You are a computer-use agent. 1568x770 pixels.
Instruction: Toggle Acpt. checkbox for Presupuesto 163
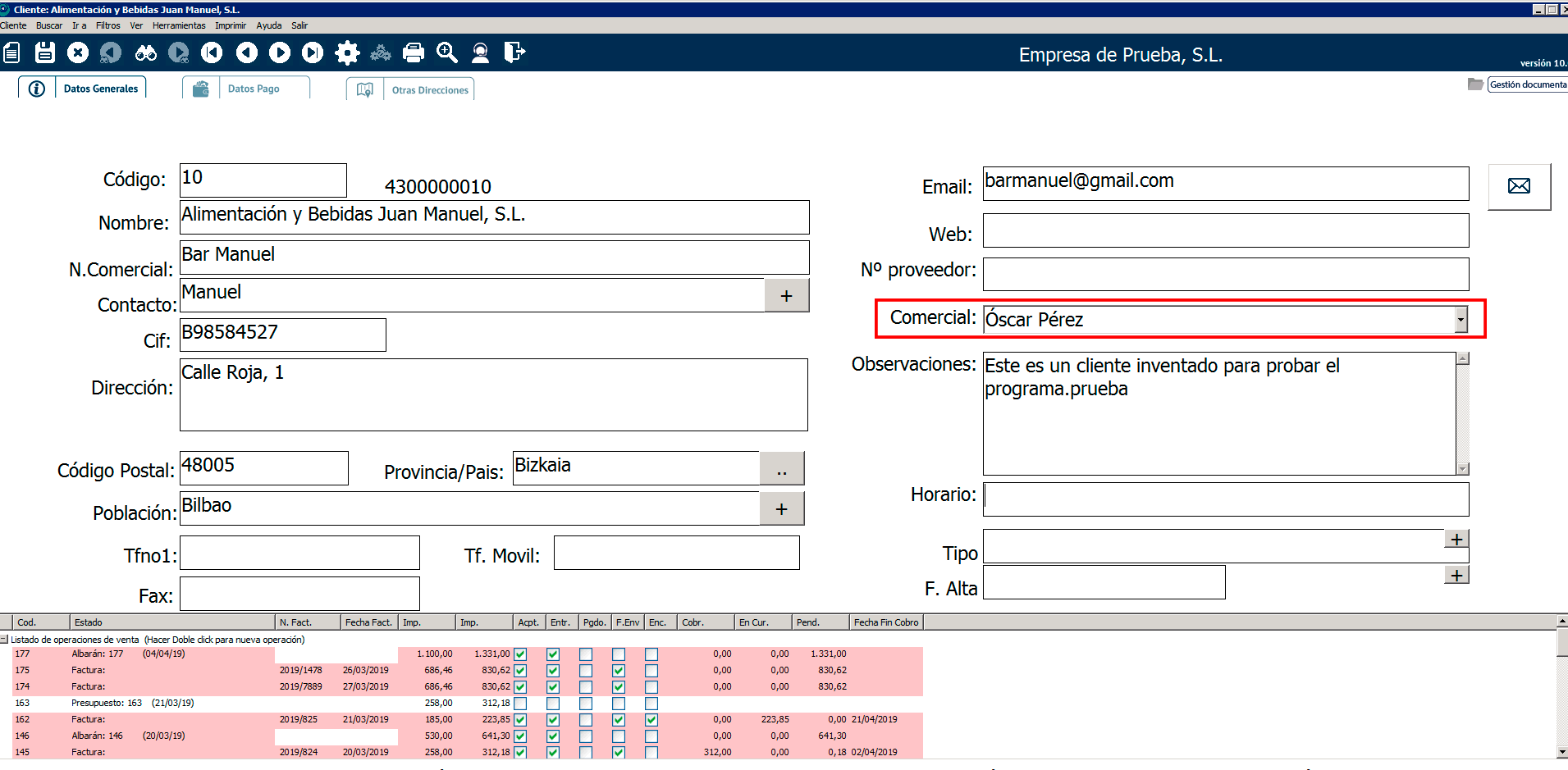pyautogui.click(x=520, y=704)
